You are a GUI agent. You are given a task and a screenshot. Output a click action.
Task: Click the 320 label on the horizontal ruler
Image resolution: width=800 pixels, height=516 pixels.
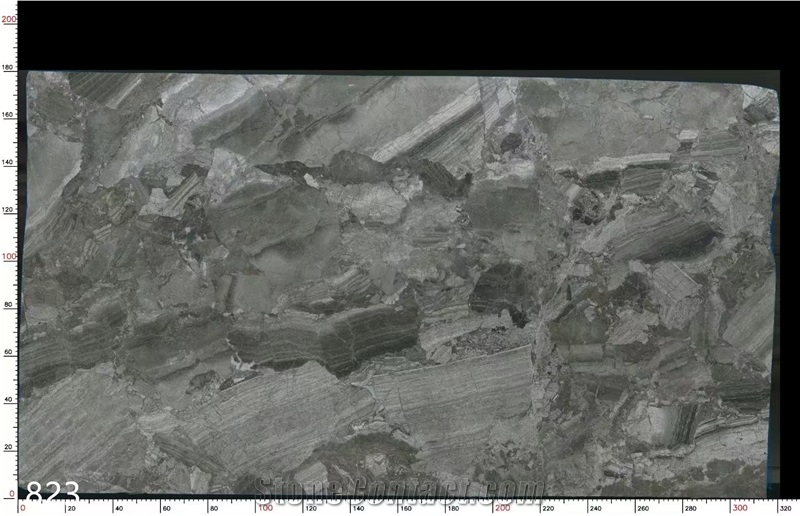click(786, 509)
